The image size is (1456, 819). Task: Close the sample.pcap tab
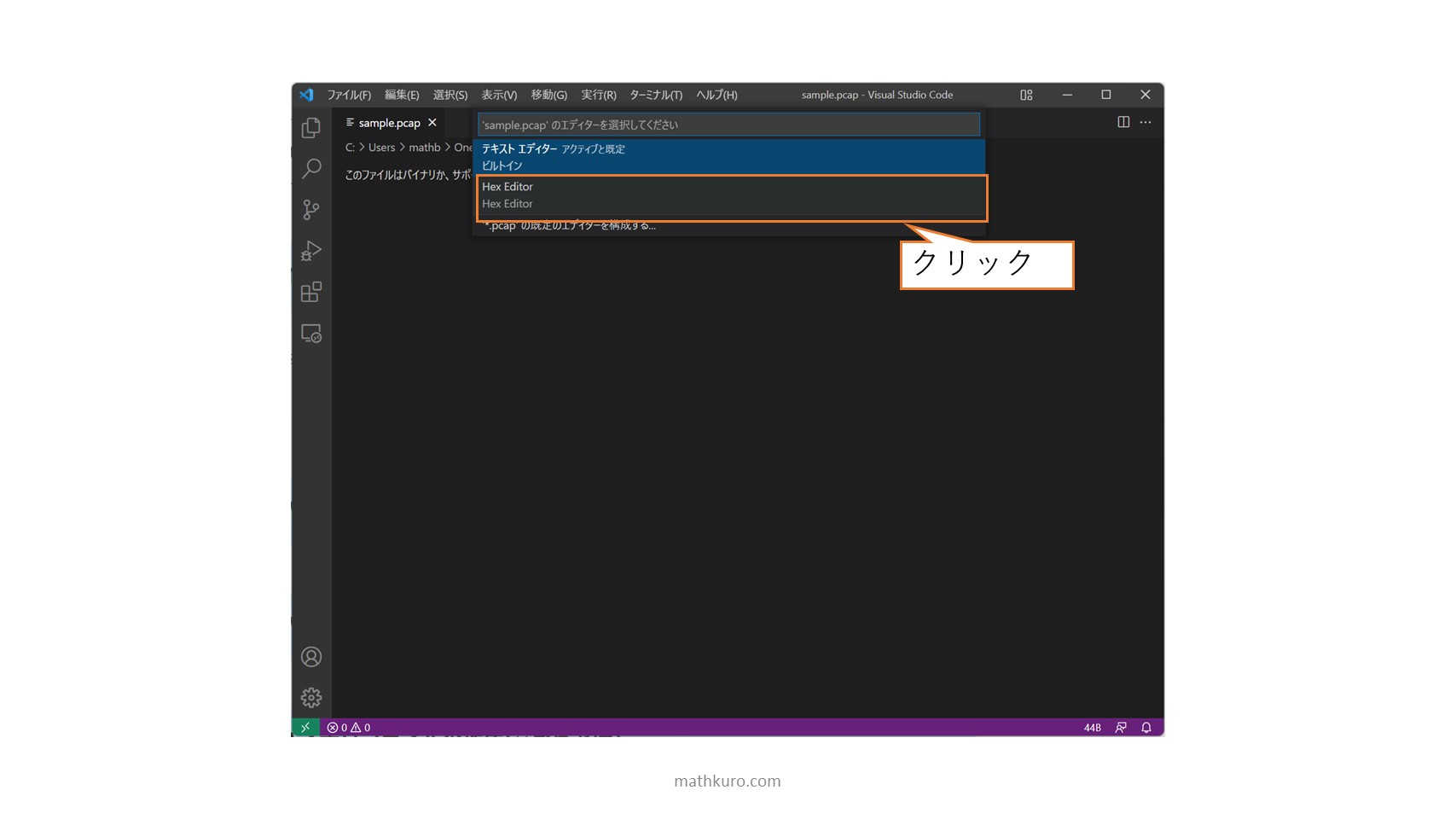pos(432,123)
